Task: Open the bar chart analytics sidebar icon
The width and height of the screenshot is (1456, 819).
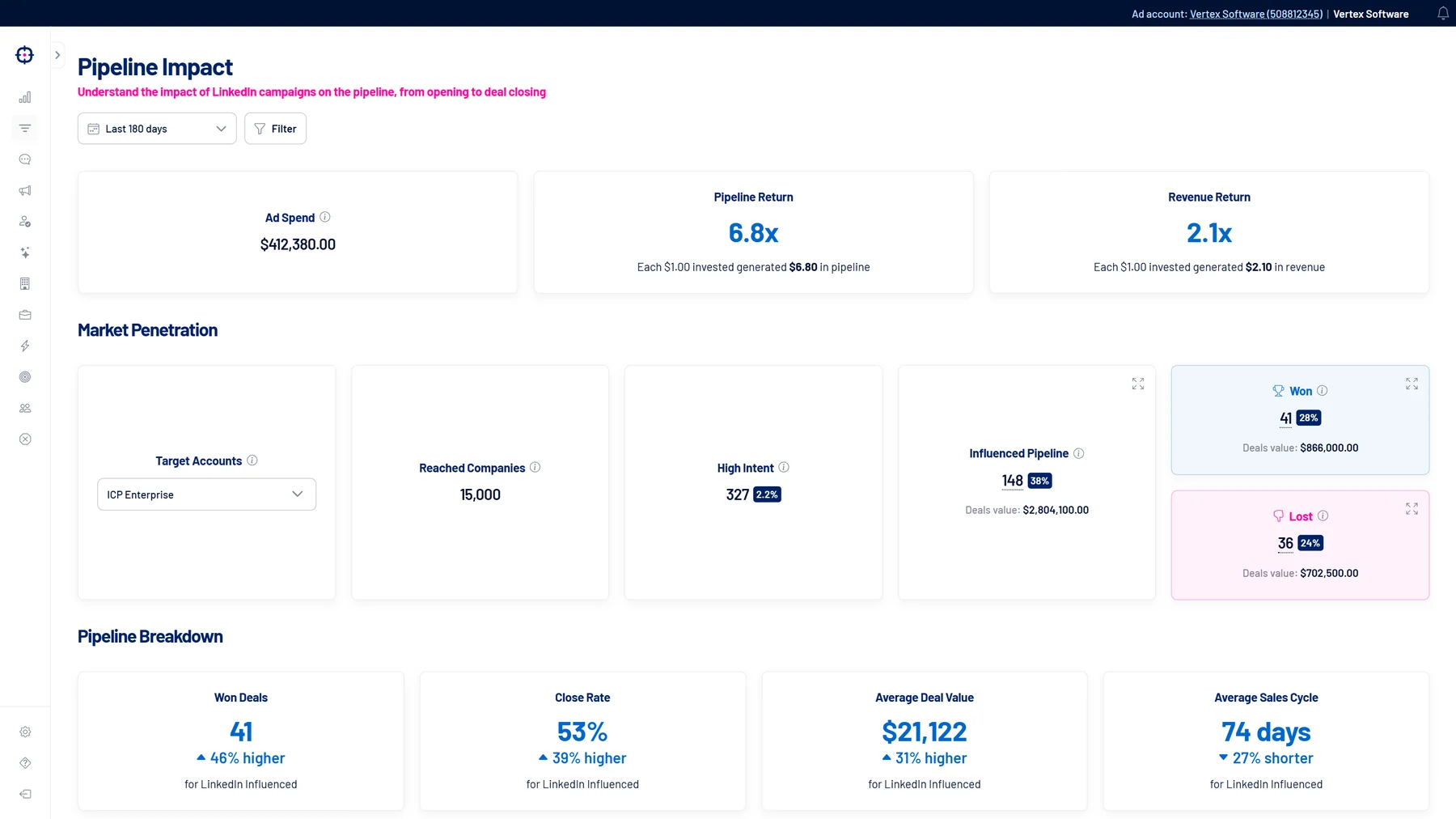Action: (x=25, y=97)
